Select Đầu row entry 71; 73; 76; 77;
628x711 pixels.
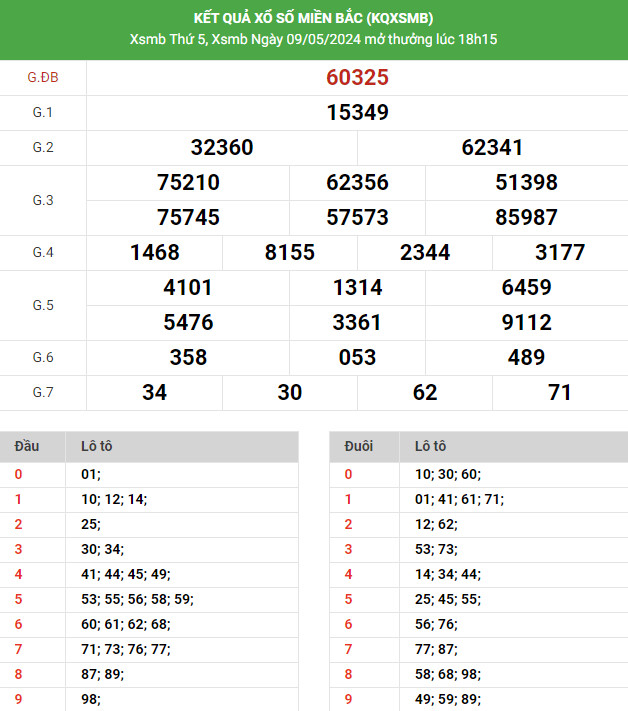(x=126, y=649)
